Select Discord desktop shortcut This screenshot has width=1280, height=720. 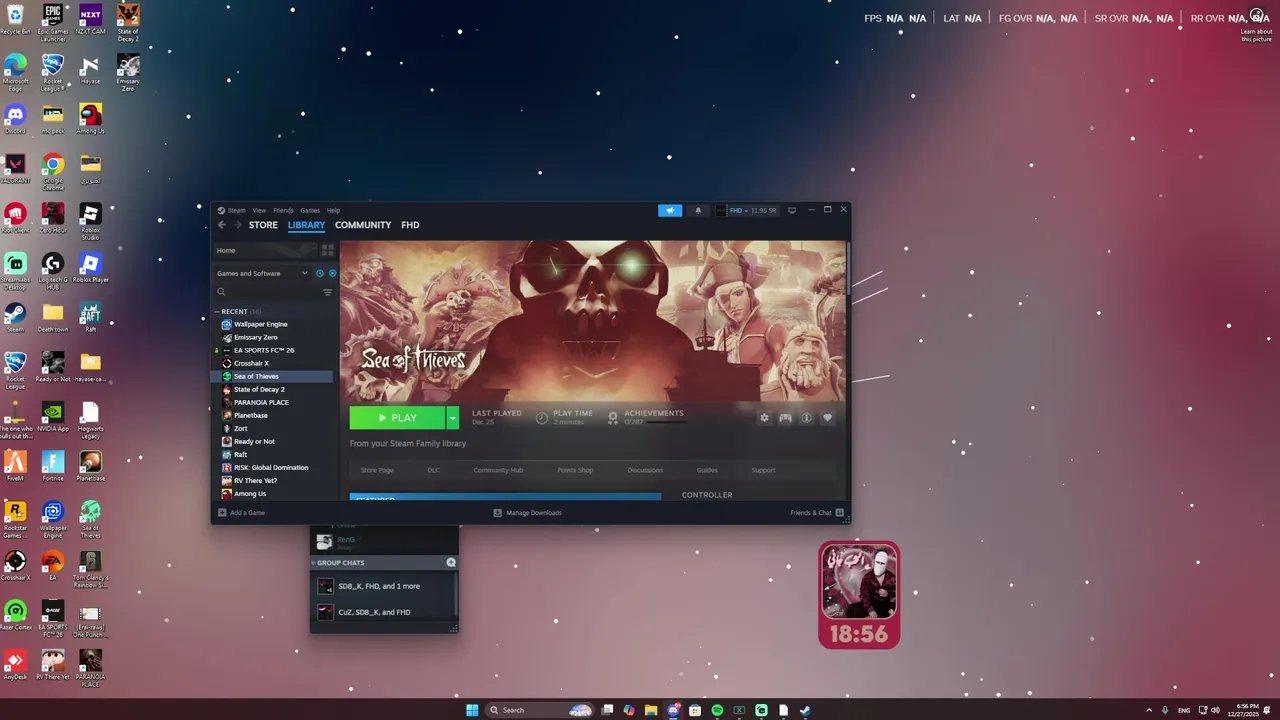[15, 119]
